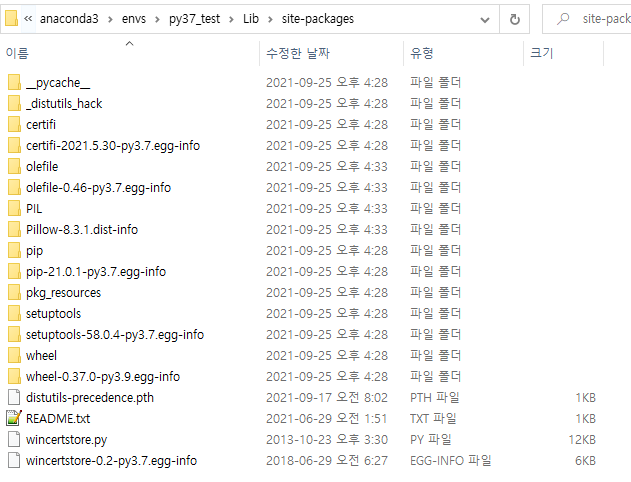Click the Pillow-8.3.1.dist-info folder icon
This screenshot has height=482, width=631.
pyautogui.click(x=14, y=229)
